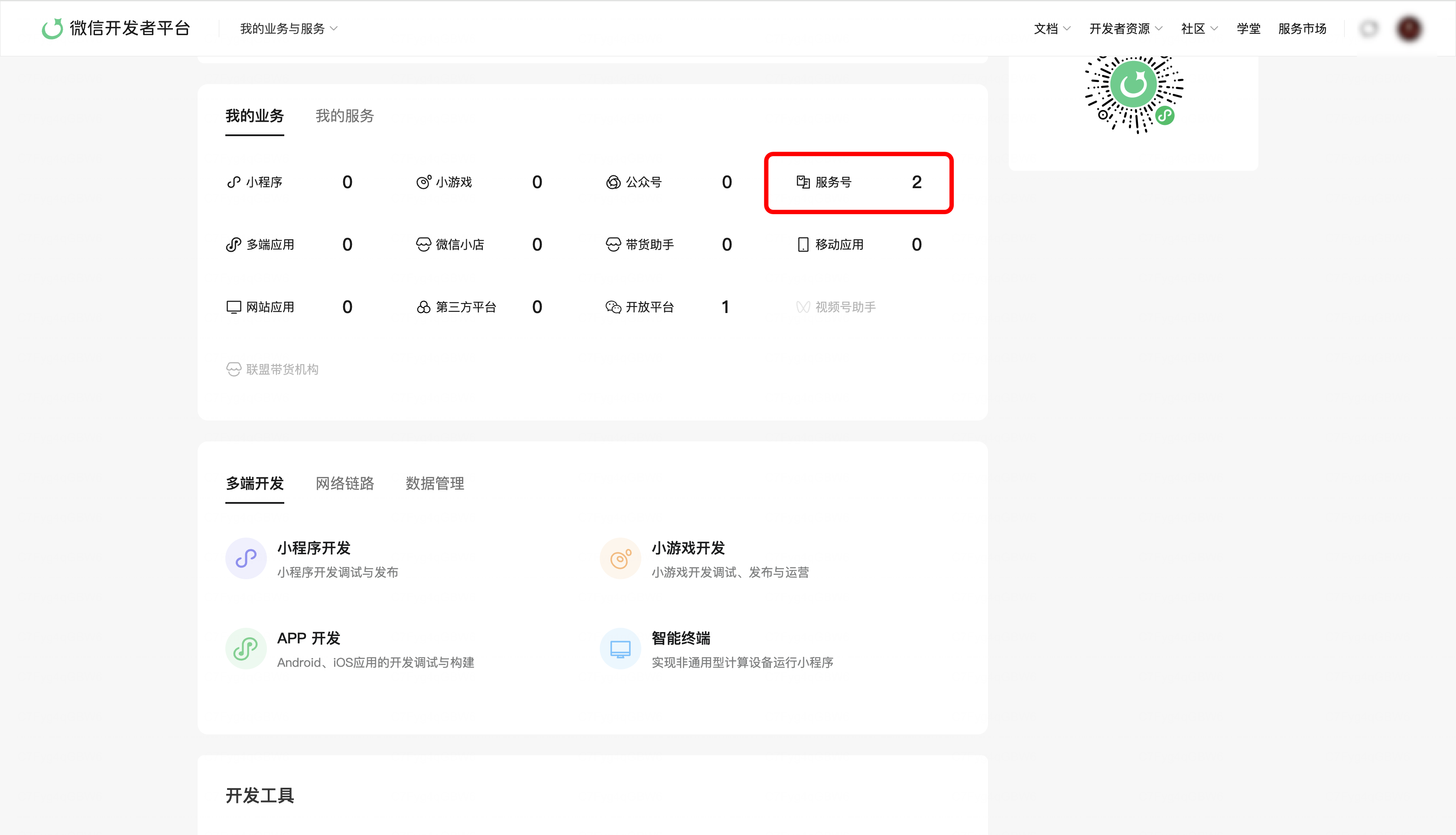
Task: Click the 移动应用 phone icon
Action: point(803,245)
